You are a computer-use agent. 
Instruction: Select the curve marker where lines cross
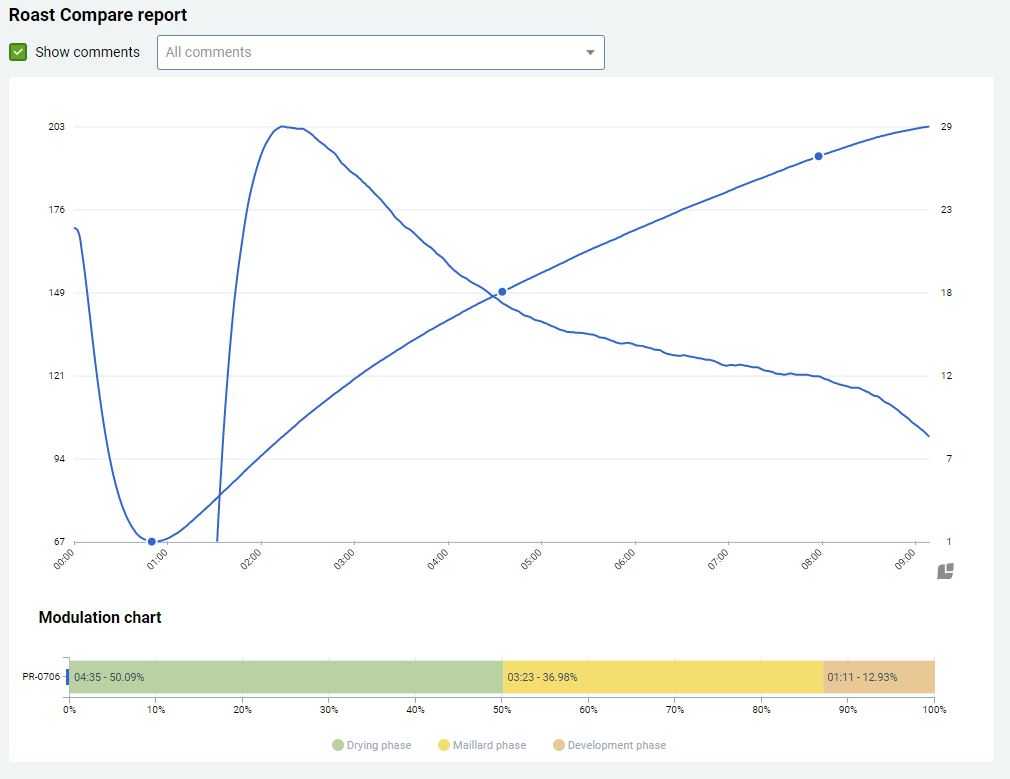pos(502,292)
